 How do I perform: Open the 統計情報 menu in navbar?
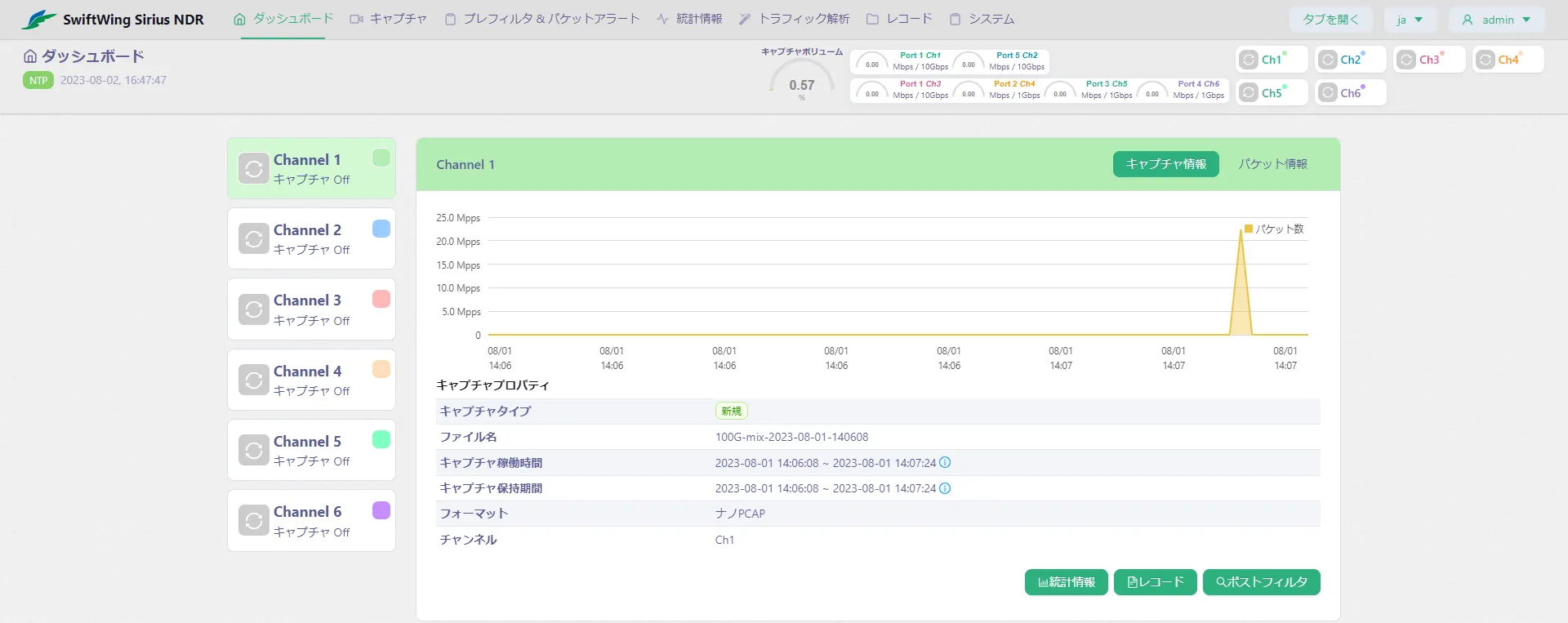[689, 19]
